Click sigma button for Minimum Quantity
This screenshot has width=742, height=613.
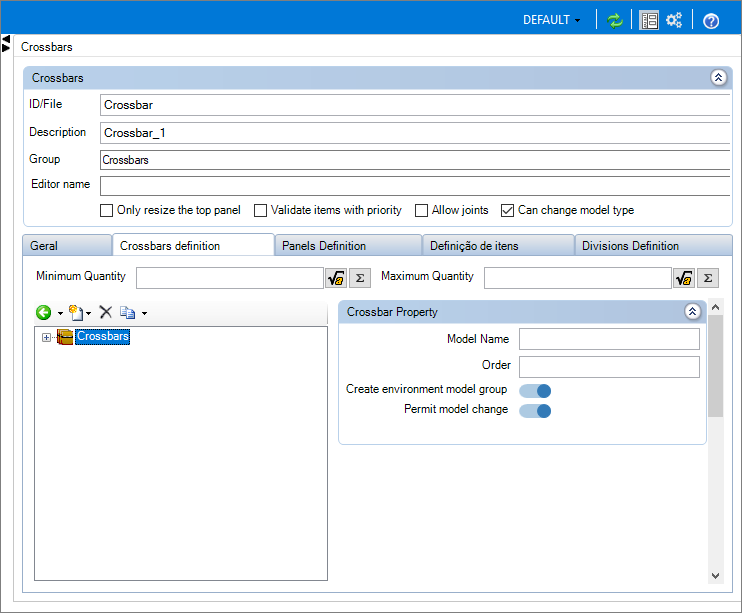360,278
